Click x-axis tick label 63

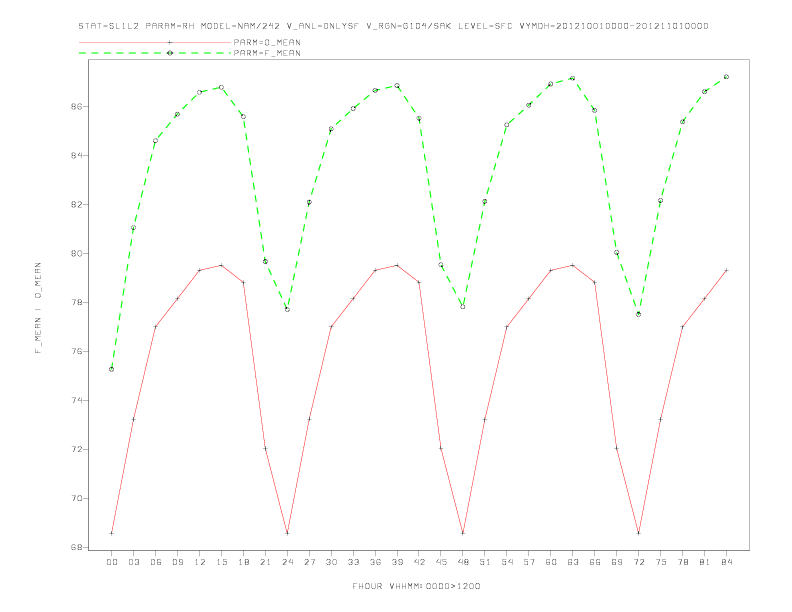(x=573, y=562)
